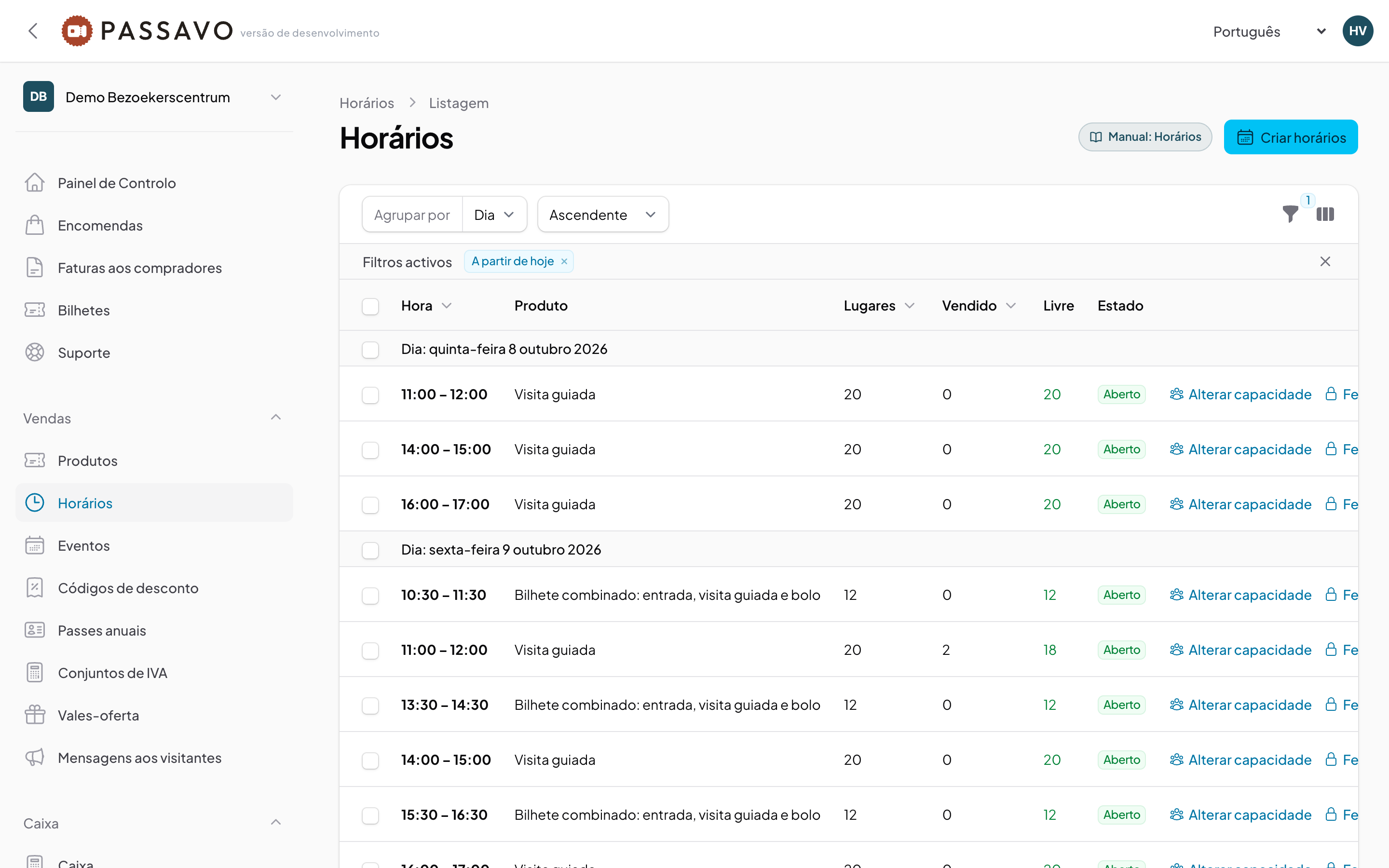Open the Manual: Horários button
1389x868 pixels.
point(1145,137)
